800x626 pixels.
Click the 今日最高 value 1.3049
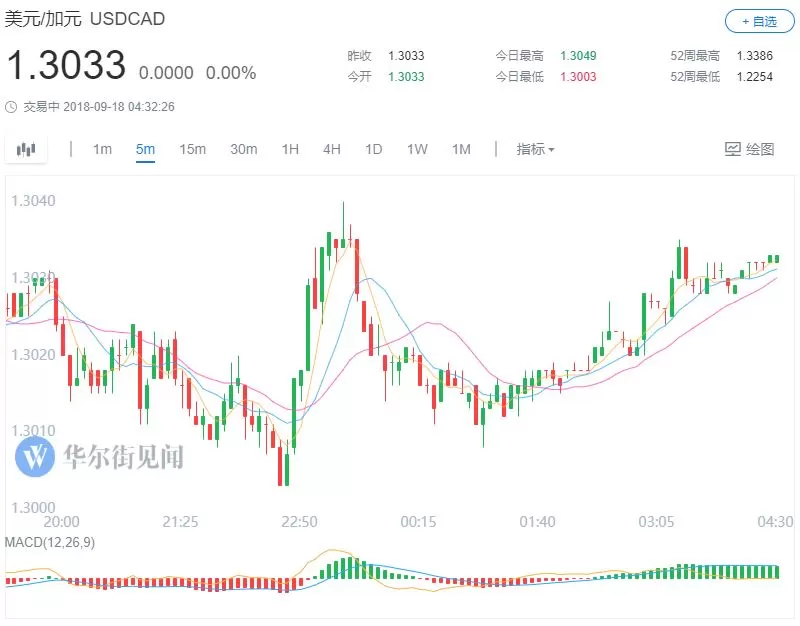(578, 56)
